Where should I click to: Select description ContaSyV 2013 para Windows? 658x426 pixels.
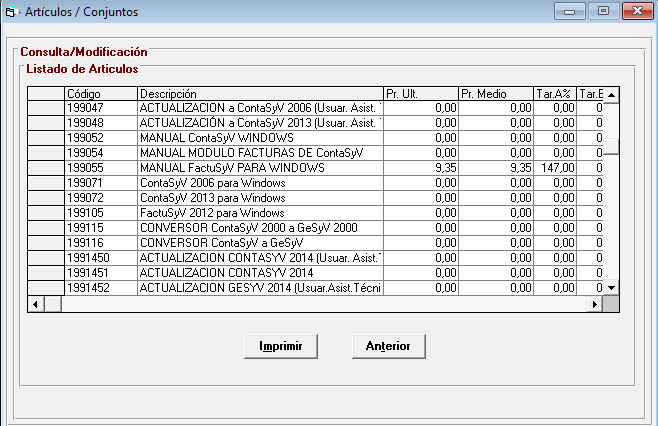pos(260,198)
